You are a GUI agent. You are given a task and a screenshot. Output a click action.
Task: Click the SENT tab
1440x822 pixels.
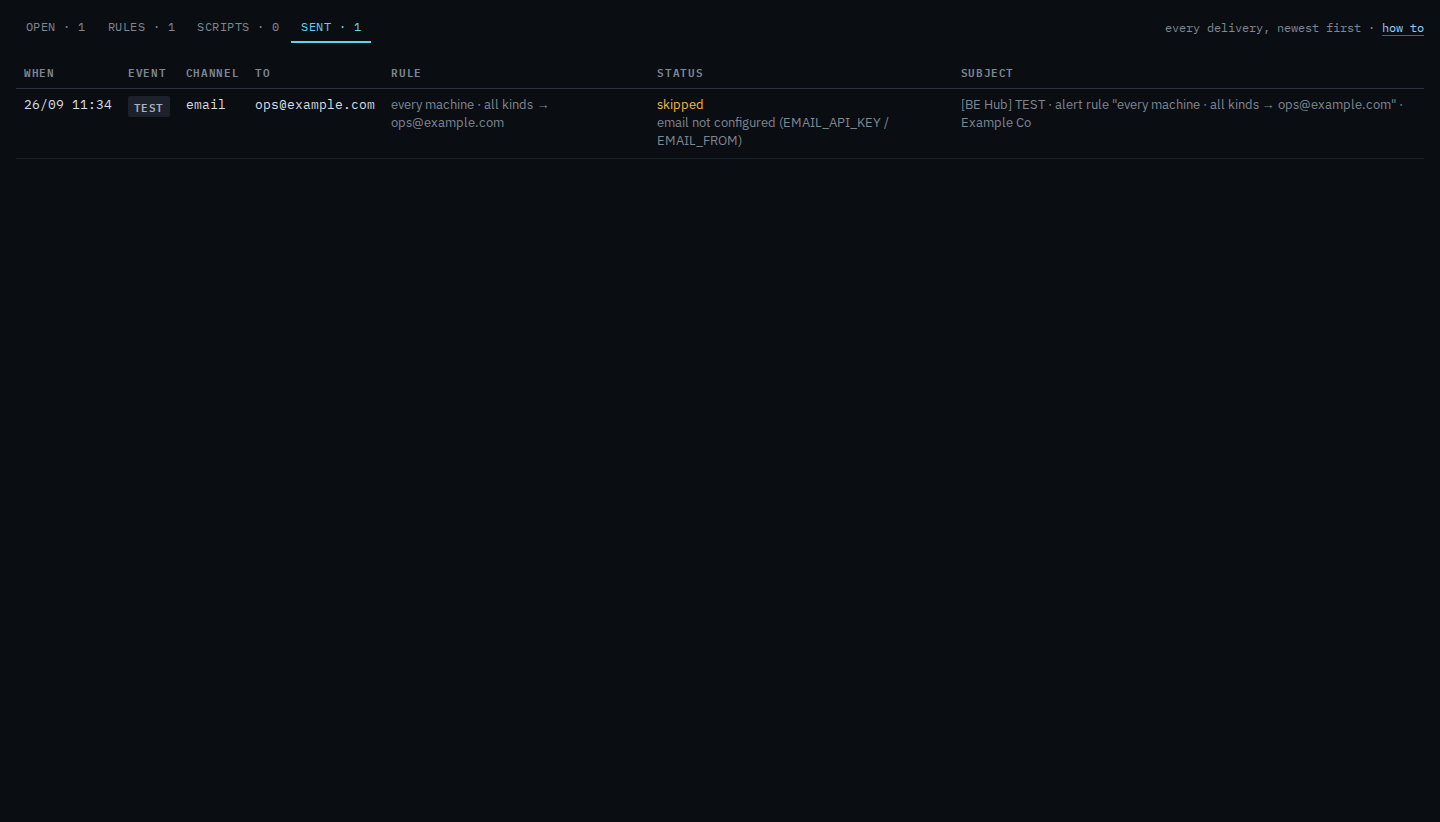(331, 28)
